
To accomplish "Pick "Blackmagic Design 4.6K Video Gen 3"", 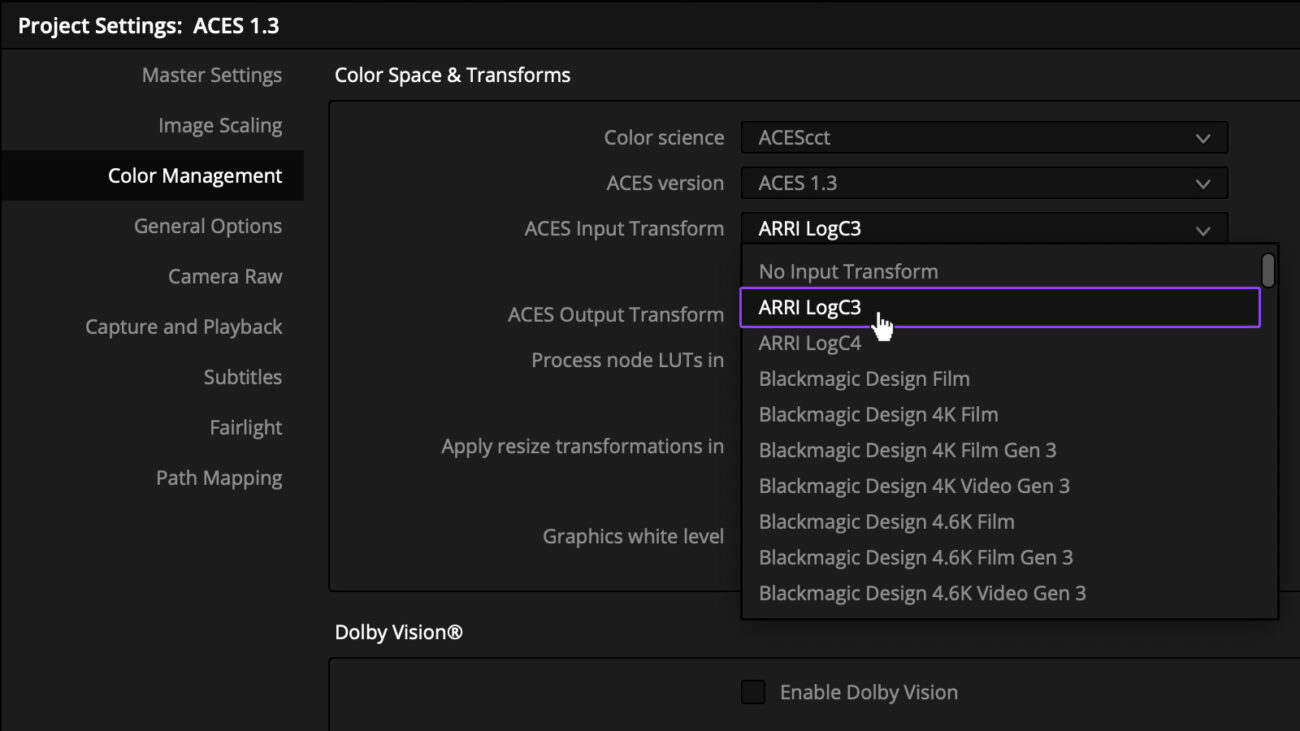I will pos(923,592).
